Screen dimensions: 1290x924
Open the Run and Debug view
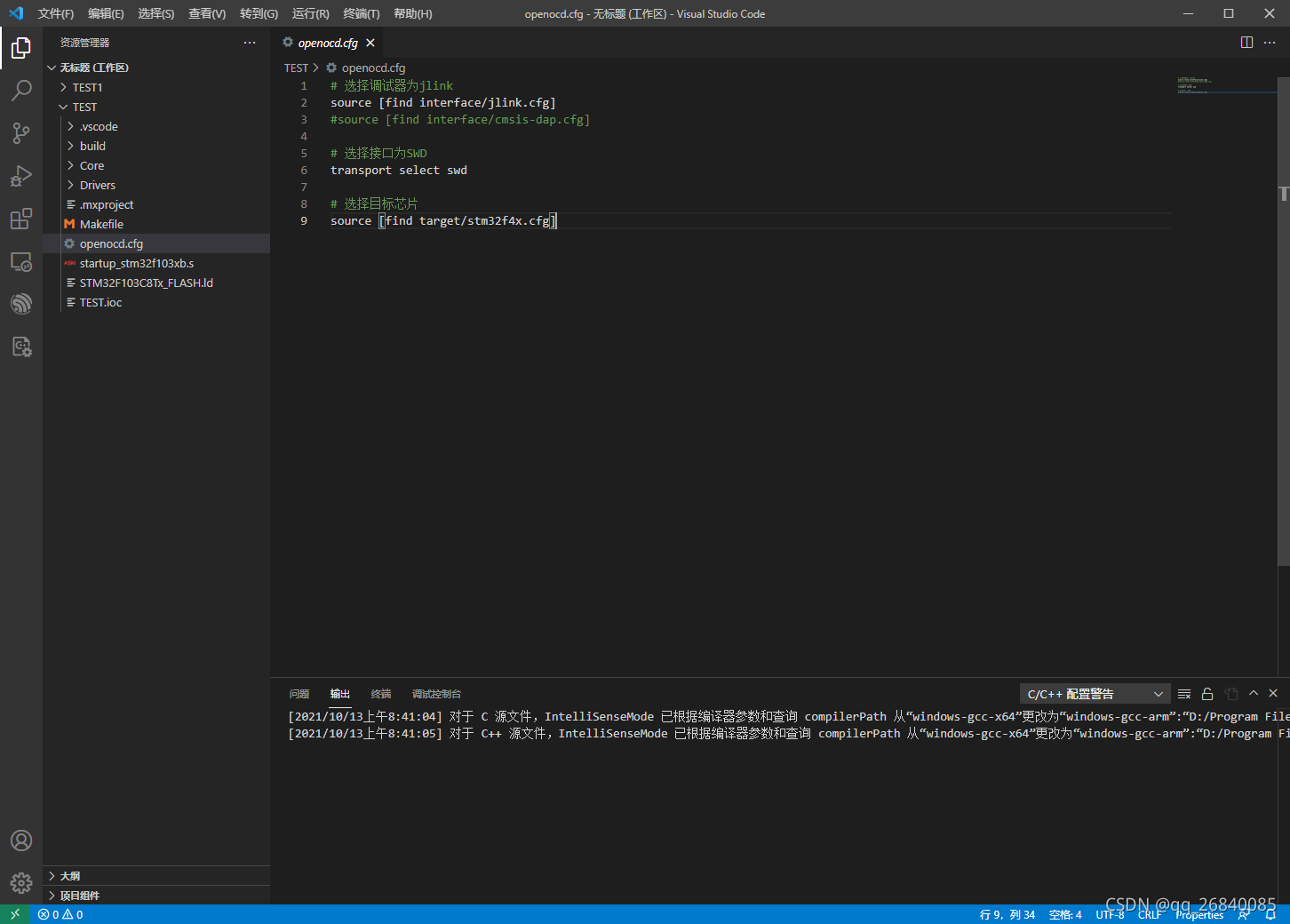click(x=21, y=176)
